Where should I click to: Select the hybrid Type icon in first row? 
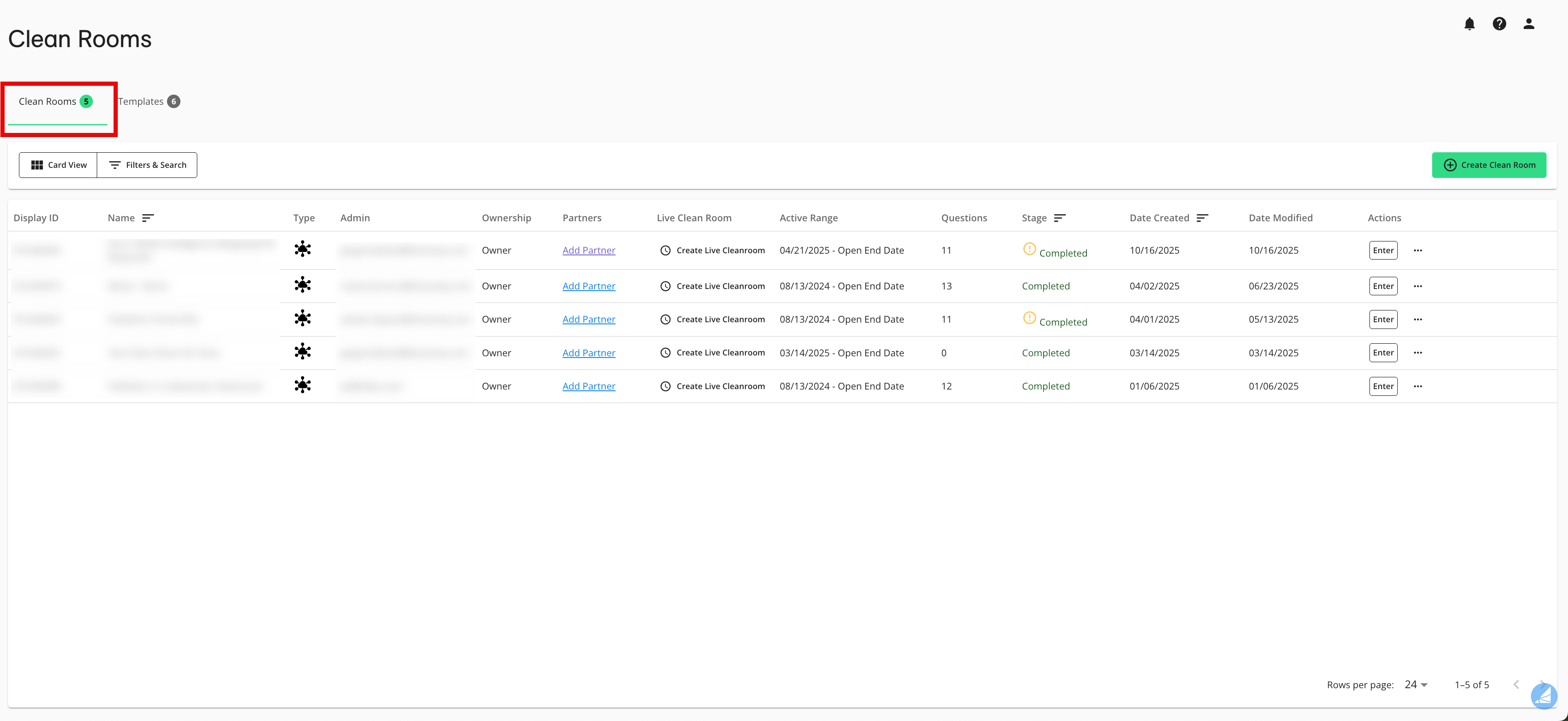click(303, 250)
